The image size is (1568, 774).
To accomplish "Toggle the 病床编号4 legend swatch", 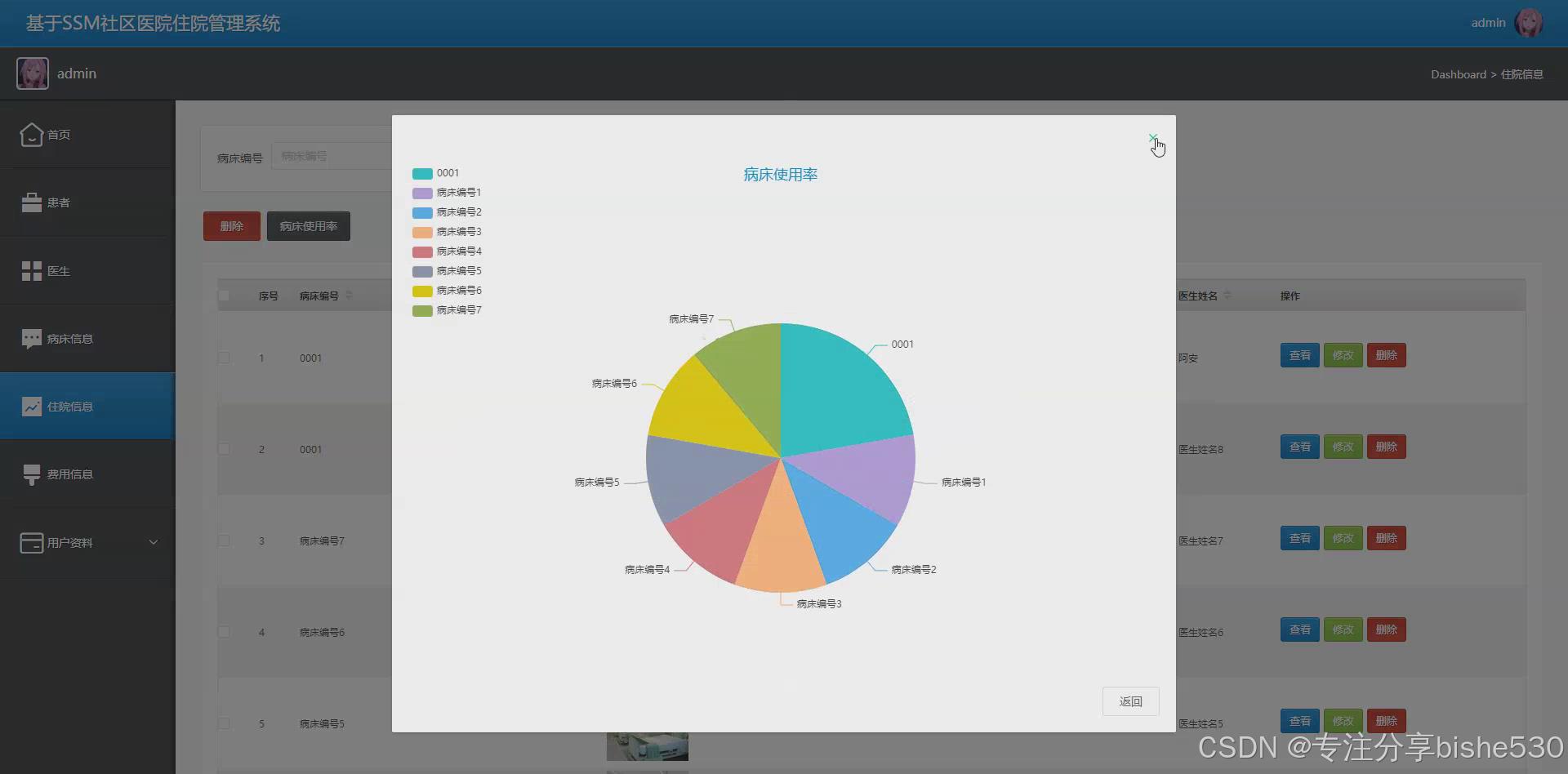I will pos(422,251).
